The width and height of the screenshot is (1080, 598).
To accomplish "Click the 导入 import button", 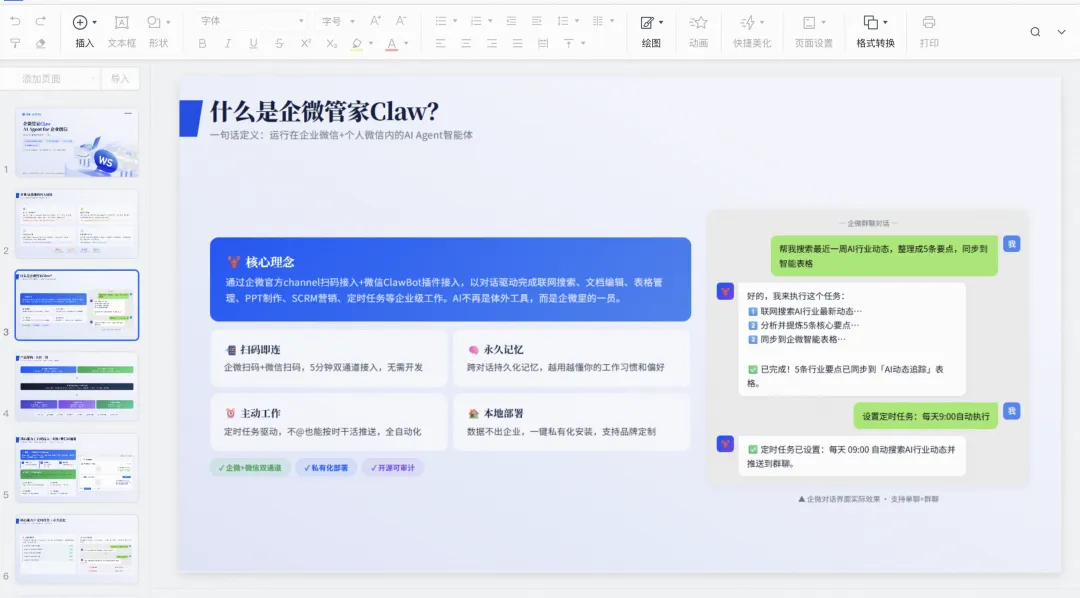I will pos(120,79).
